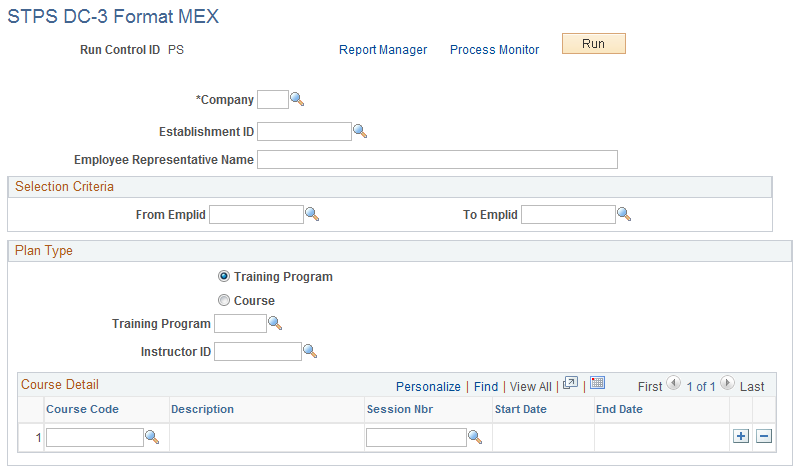Click the Employee Representative Name field
The image size is (801, 473).
(x=437, y=160)
